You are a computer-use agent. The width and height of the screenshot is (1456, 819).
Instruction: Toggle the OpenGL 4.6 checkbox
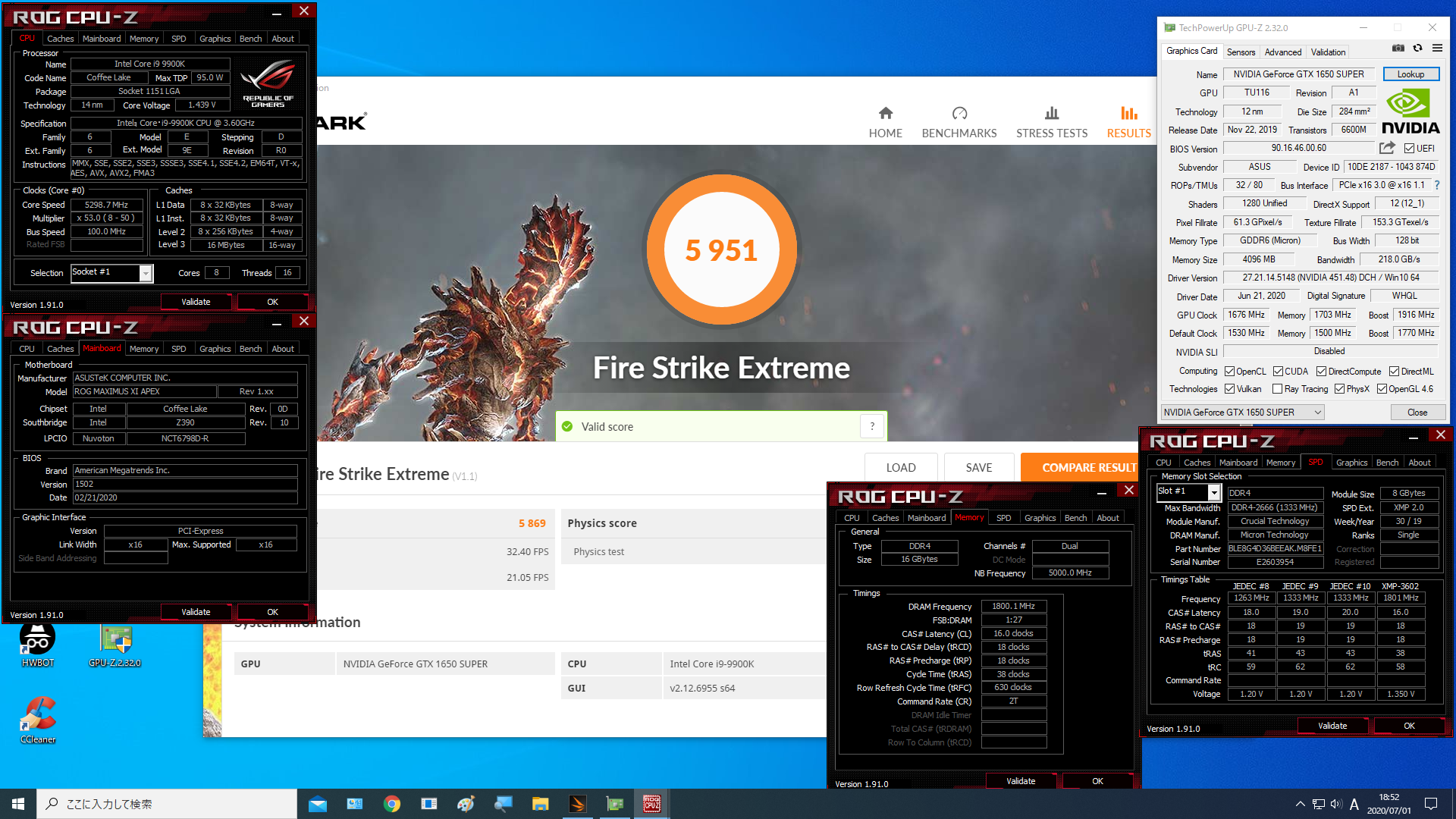click(1382, 389)
